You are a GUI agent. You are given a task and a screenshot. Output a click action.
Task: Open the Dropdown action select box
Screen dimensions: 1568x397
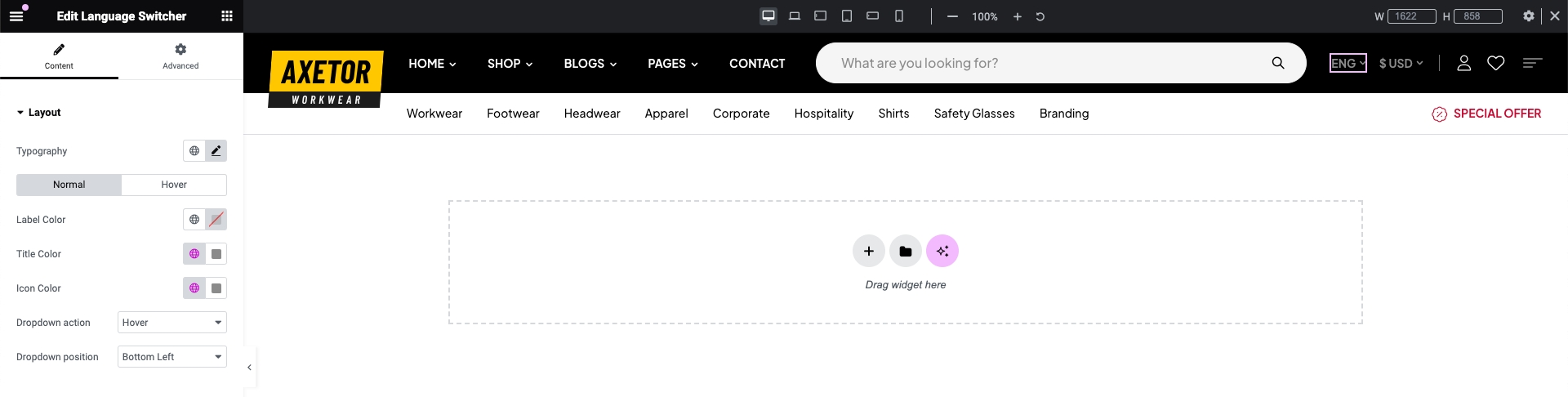[171, 323]
